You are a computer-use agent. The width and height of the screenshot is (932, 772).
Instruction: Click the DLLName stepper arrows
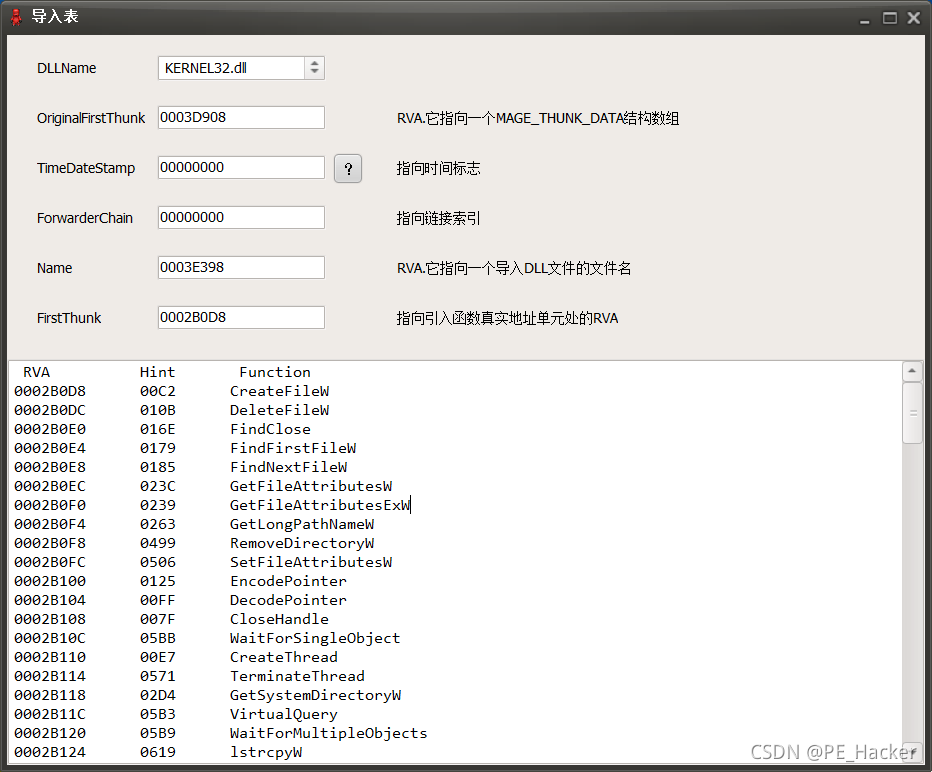click(314, 68)
